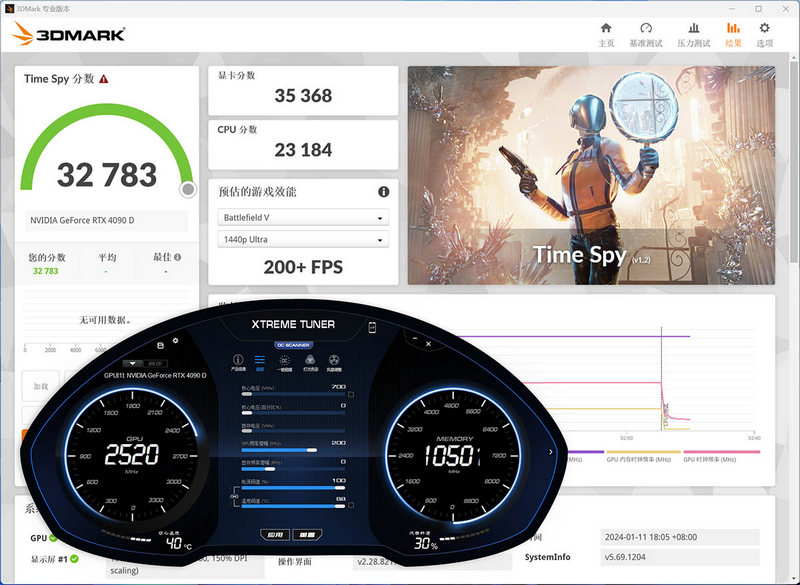Open 压力测试 stress tests via its chart icon
The height and width of the screenshot is (585, 800).
point(694,30)
